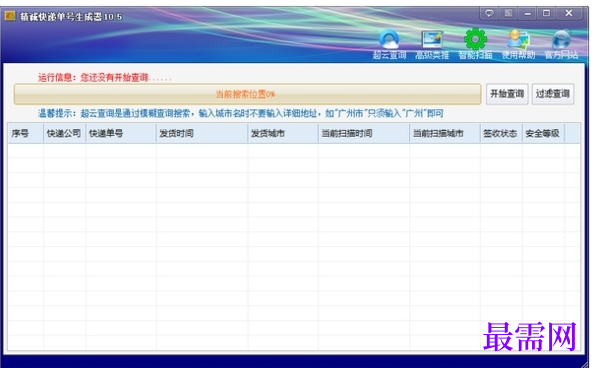
Task: Click the 温馨提示 hint text
Action: [241, 113]
